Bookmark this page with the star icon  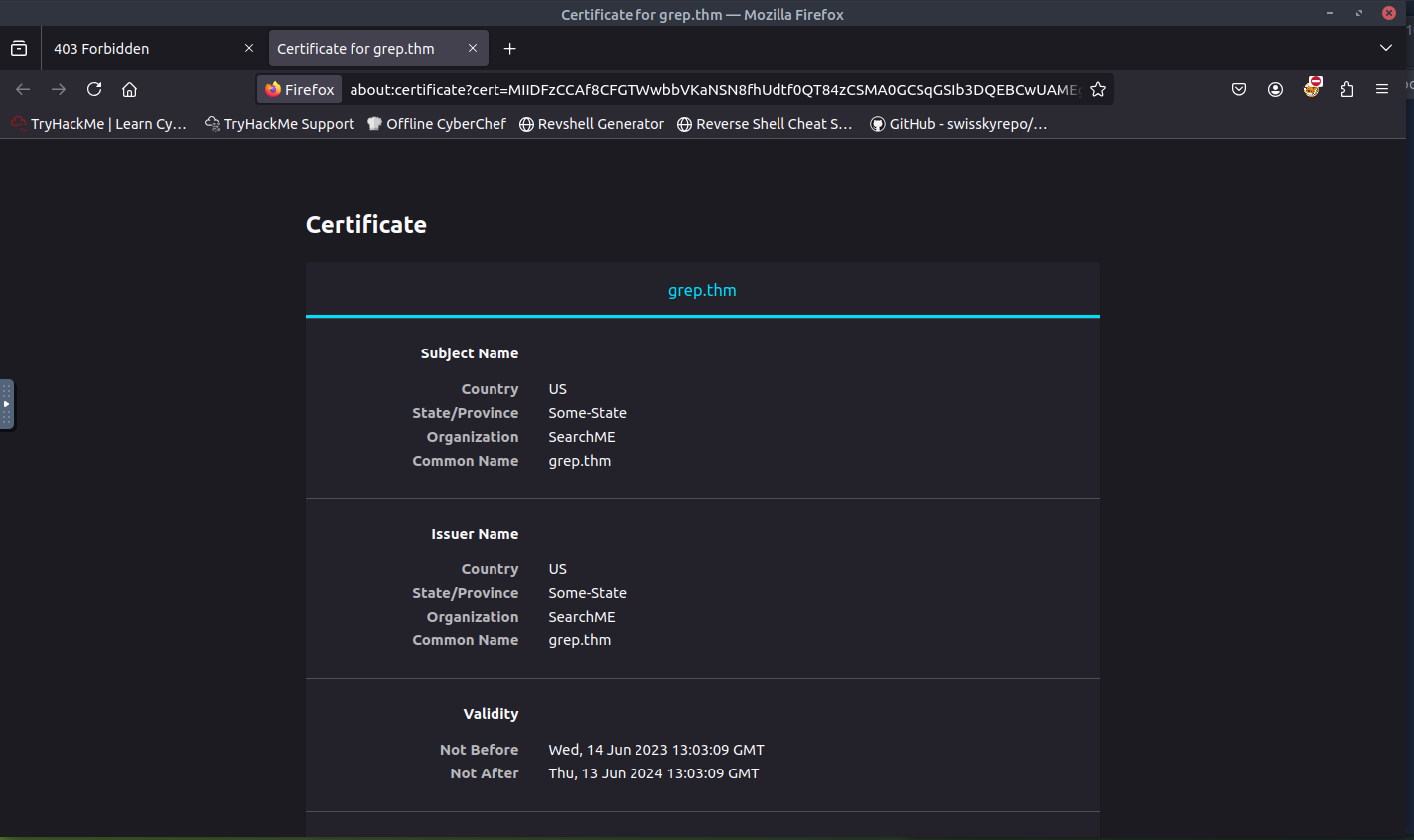click(1098, 89)
